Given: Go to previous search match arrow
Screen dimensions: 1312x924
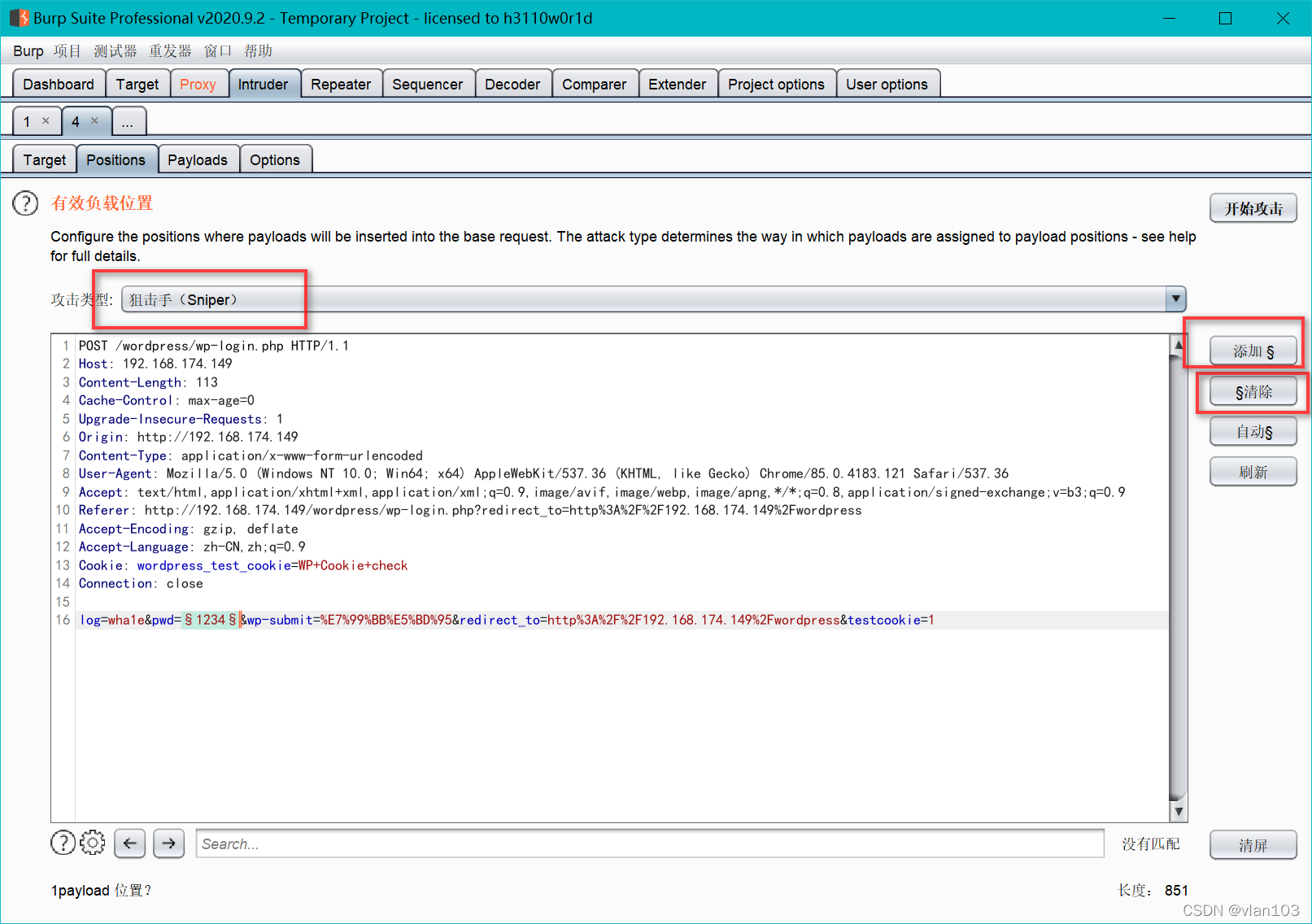Looking at the screenshot, I should (x=130, y=843).
